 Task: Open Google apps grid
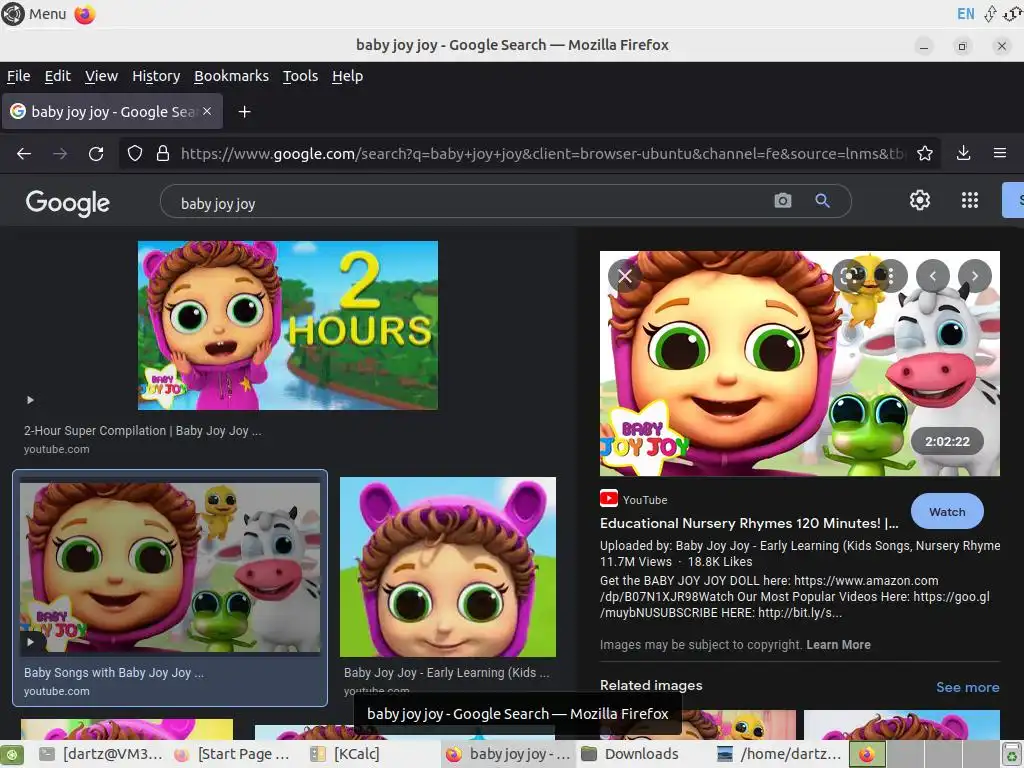970,200
